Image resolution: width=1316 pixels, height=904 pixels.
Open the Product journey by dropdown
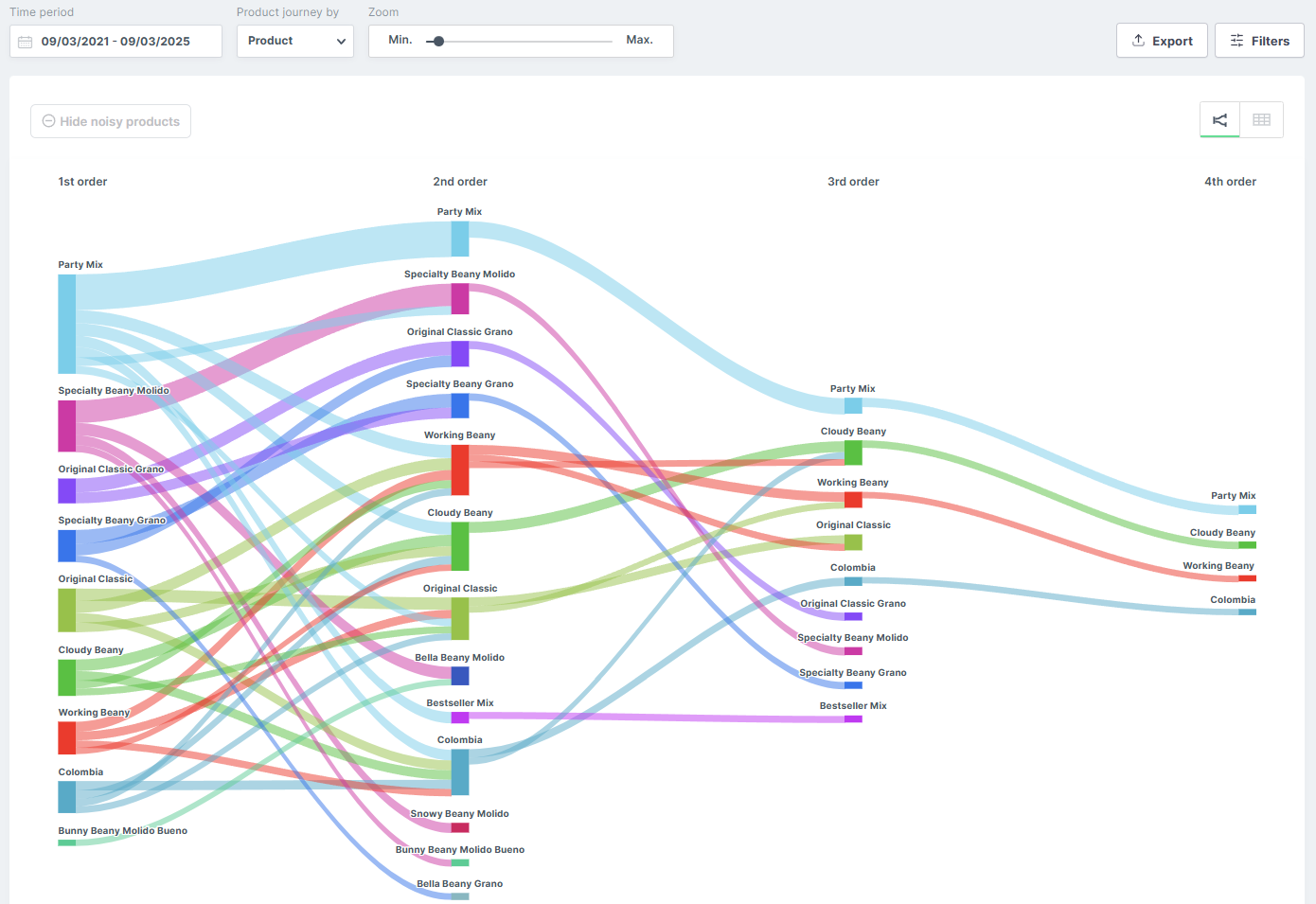point(294,41)
